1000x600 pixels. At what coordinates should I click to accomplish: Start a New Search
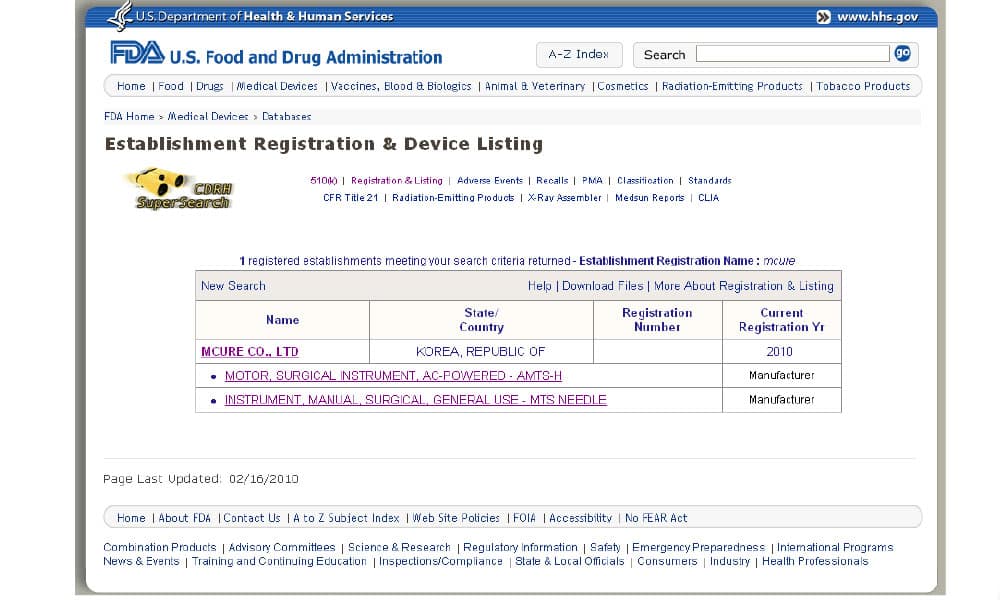pos(233,286)
